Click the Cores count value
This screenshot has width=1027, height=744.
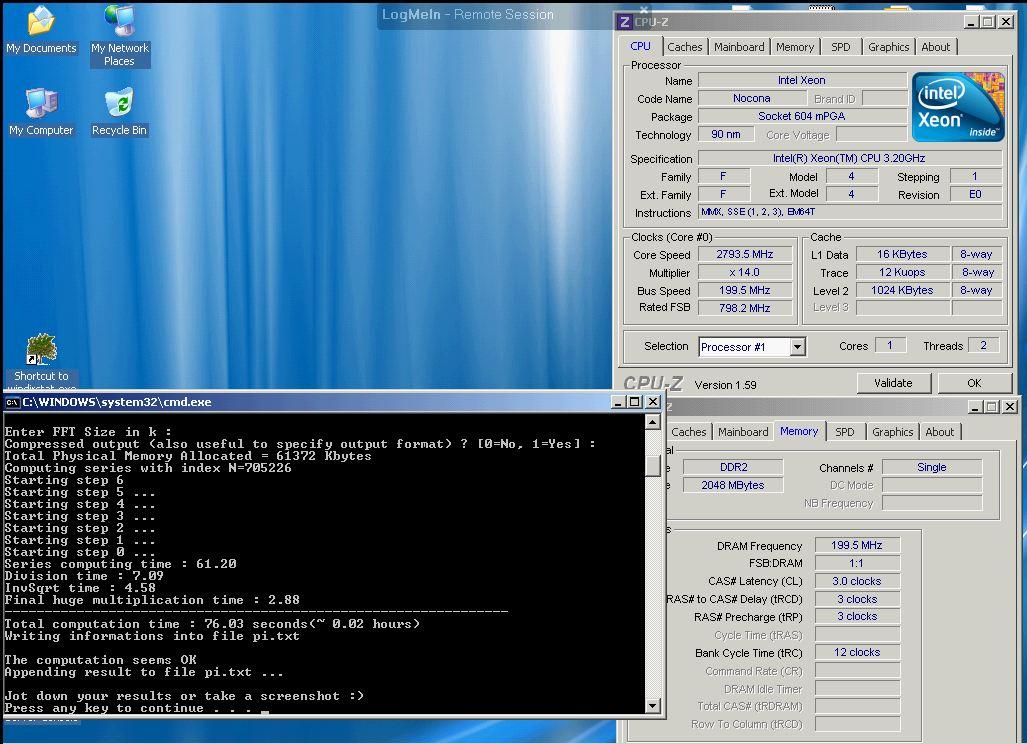tap(890, 346)
